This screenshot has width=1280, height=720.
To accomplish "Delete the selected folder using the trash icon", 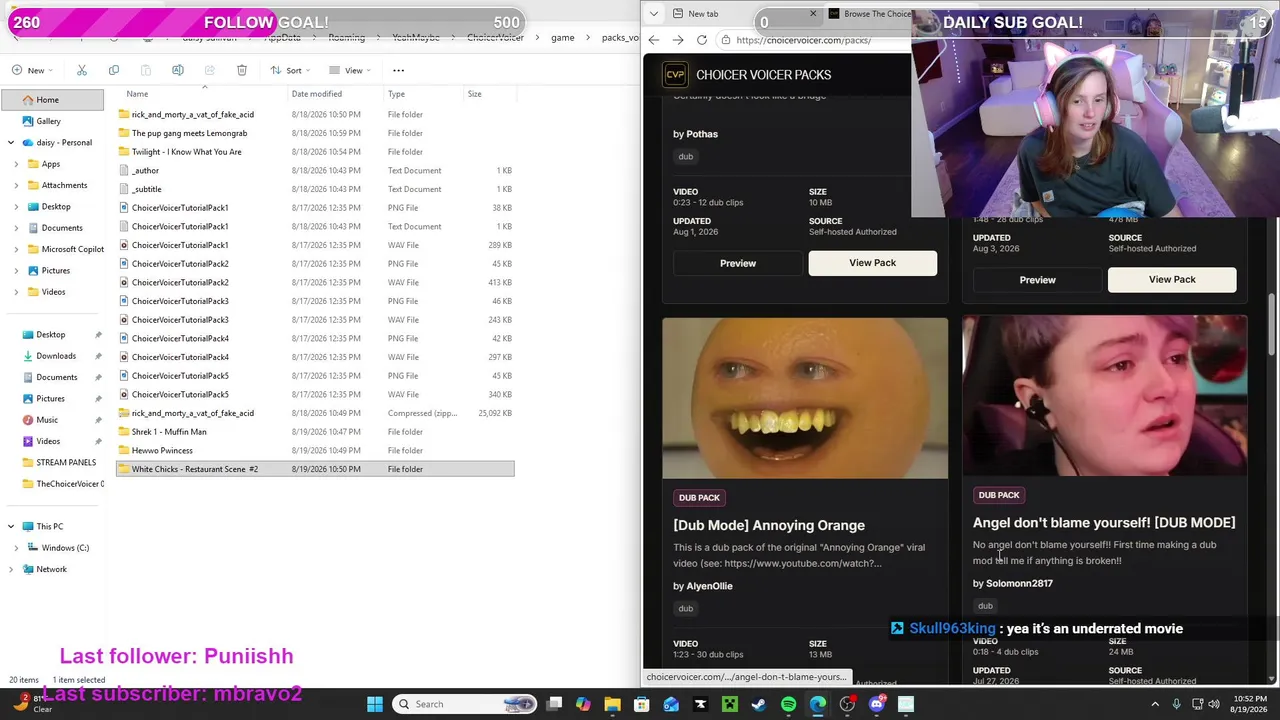I will click(x=242, y=70).
